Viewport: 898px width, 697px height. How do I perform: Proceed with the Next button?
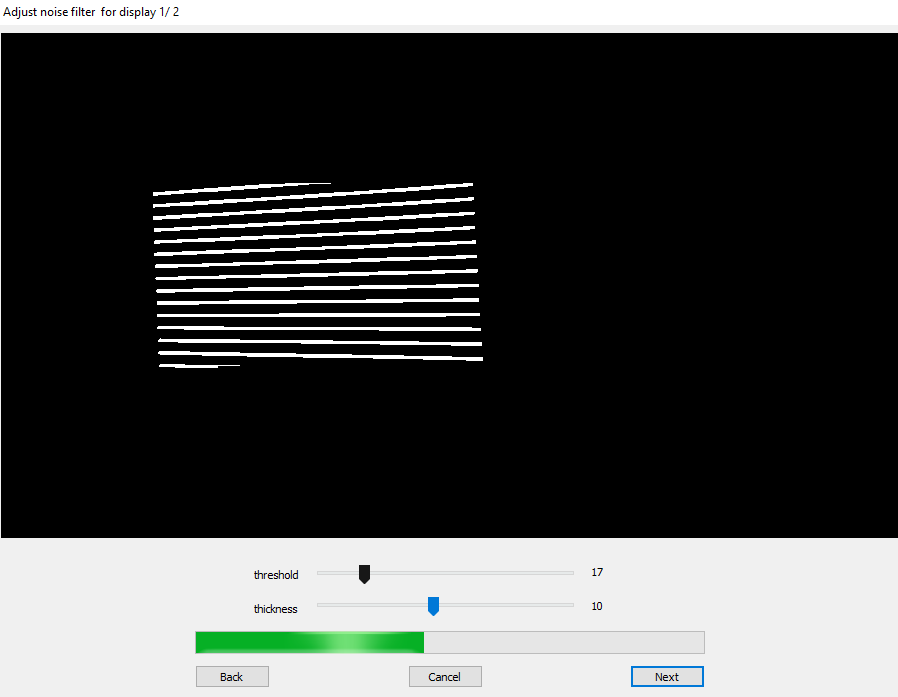pos(667,677)
